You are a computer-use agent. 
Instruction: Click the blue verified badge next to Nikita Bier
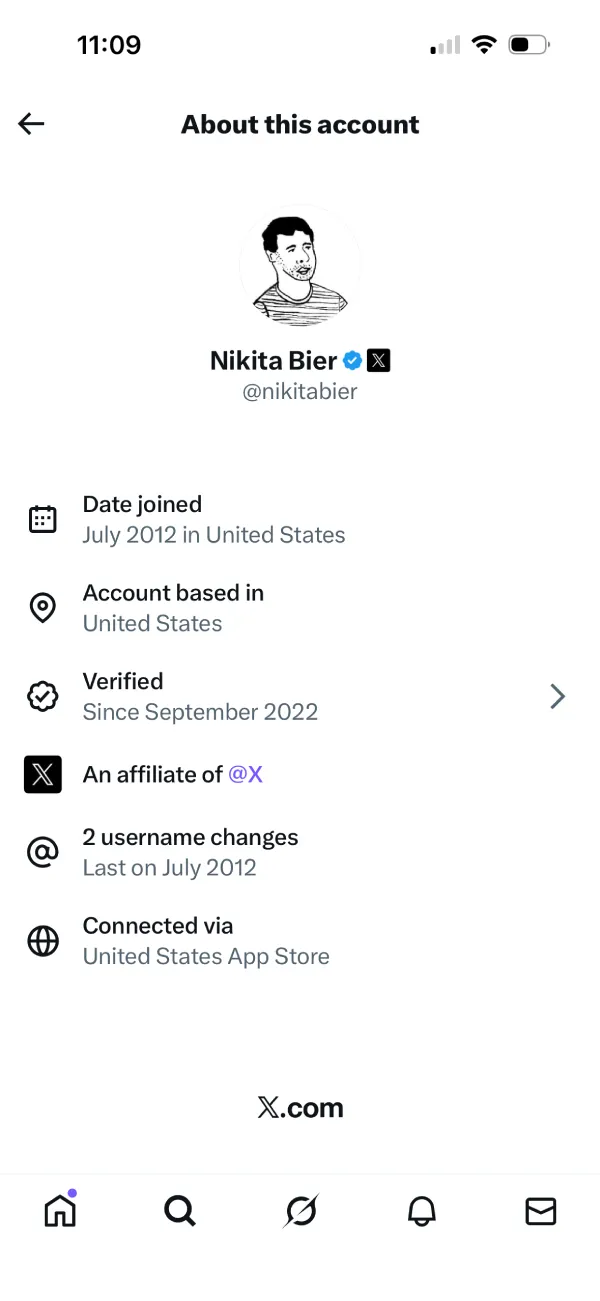(x=352, y=360)
